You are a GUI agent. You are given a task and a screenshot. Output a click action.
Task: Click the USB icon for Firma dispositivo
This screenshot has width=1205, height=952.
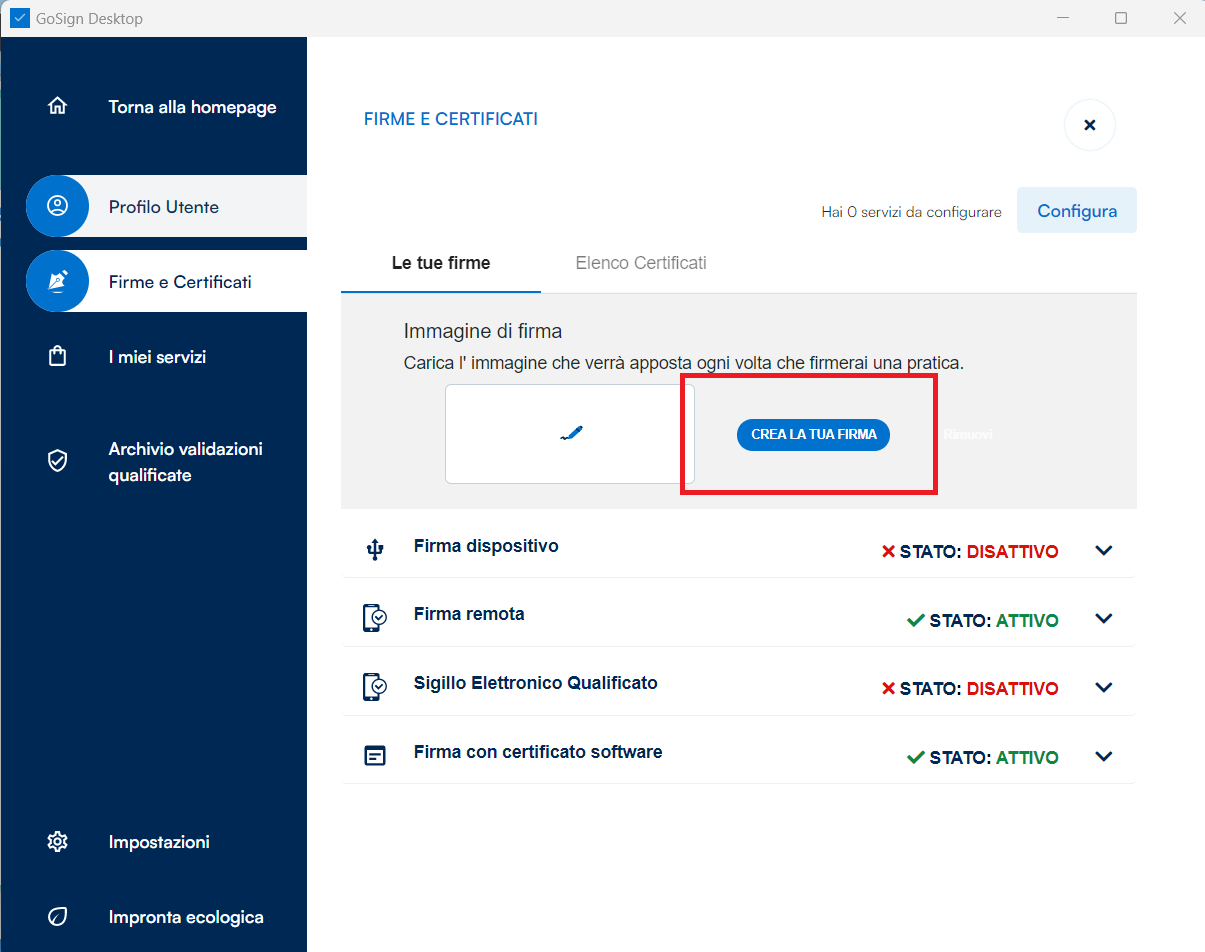coord(375,549)
